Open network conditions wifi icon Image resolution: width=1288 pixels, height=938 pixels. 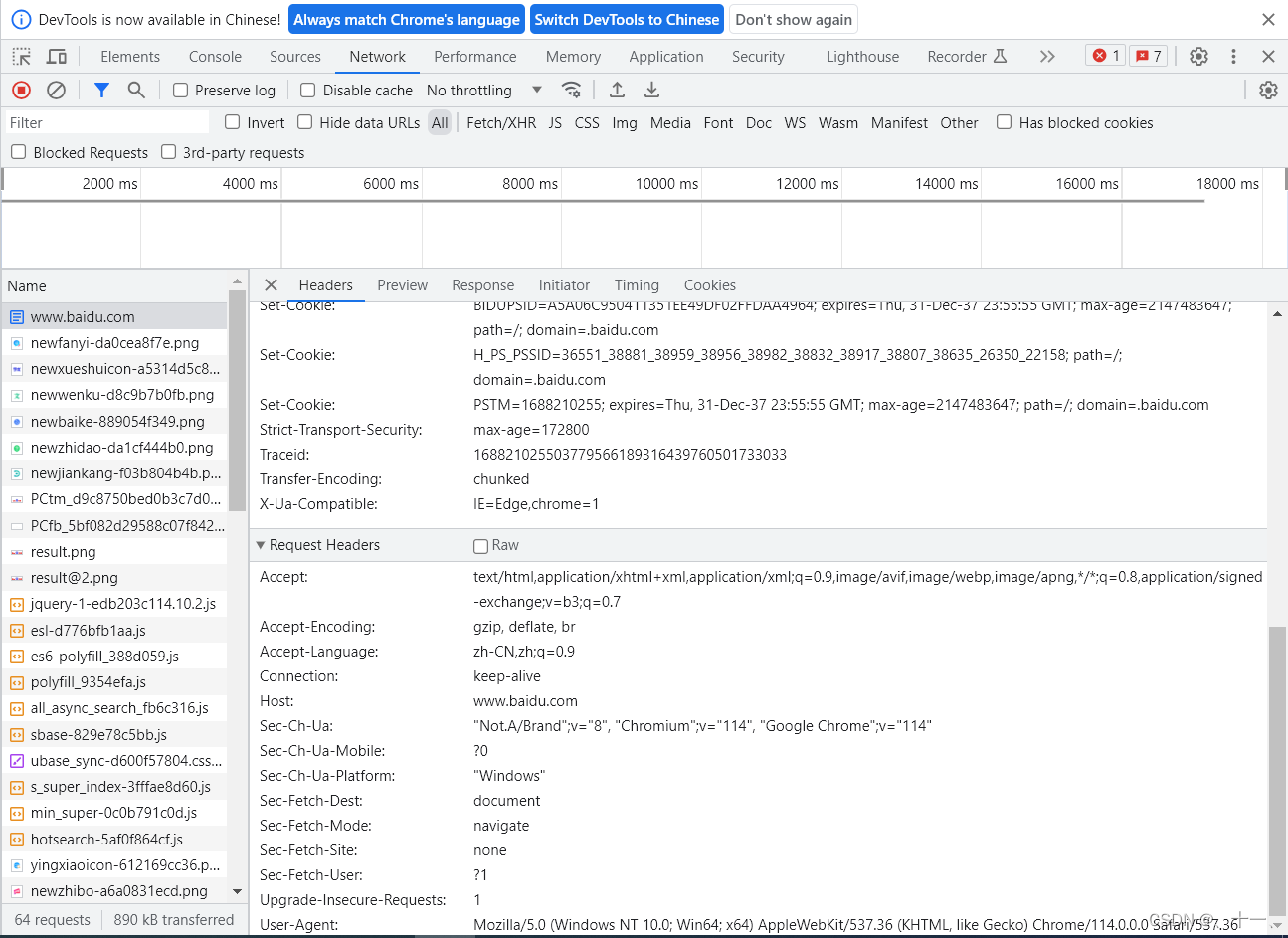click(571, 91)
